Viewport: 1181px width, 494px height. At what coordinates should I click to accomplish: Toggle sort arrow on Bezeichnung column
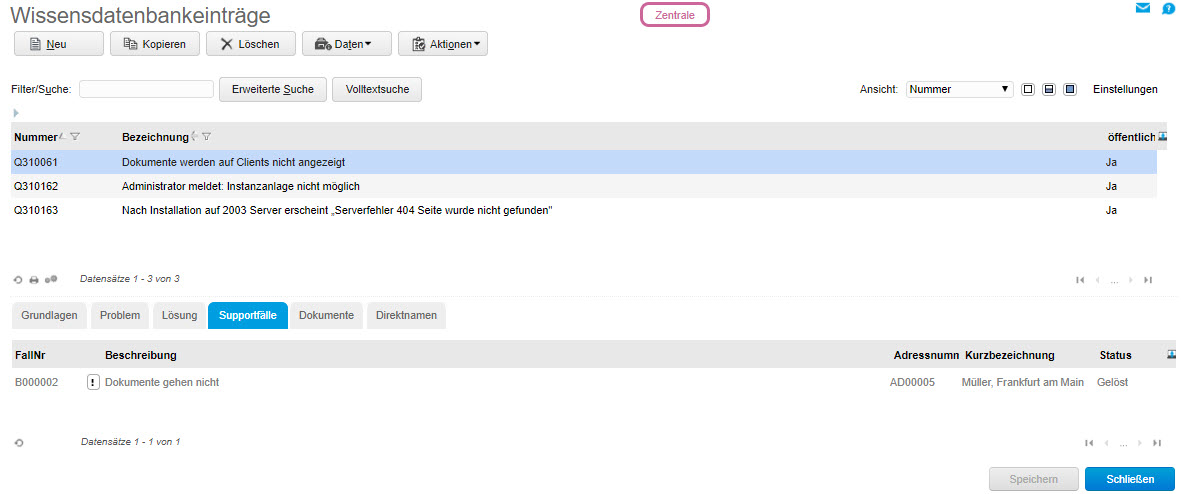click(195, 136)
